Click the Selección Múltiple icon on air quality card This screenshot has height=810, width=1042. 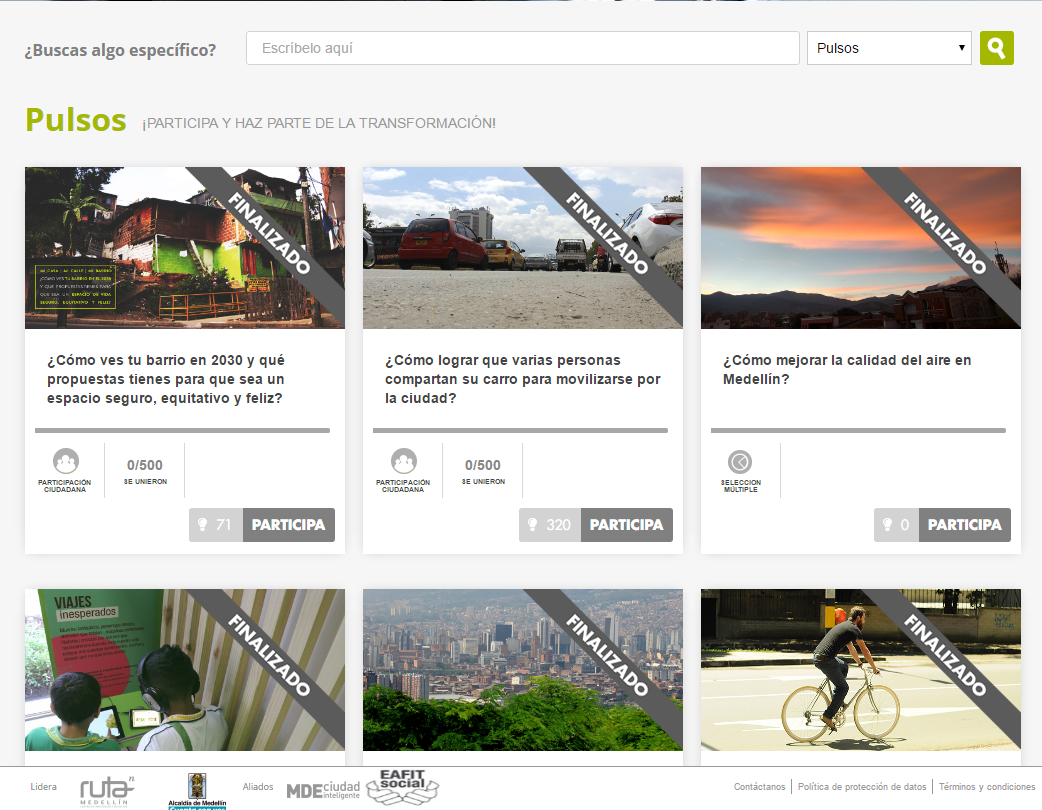740,462
